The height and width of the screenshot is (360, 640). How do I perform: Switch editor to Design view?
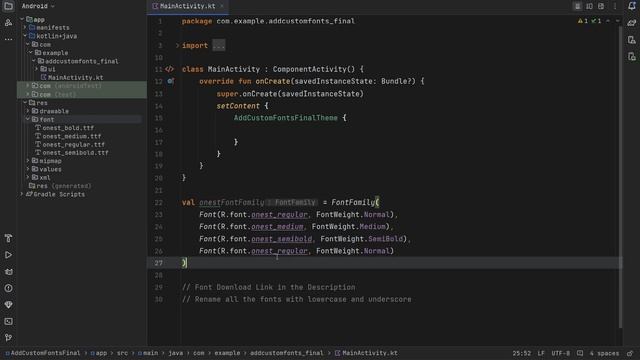(601, 6)
